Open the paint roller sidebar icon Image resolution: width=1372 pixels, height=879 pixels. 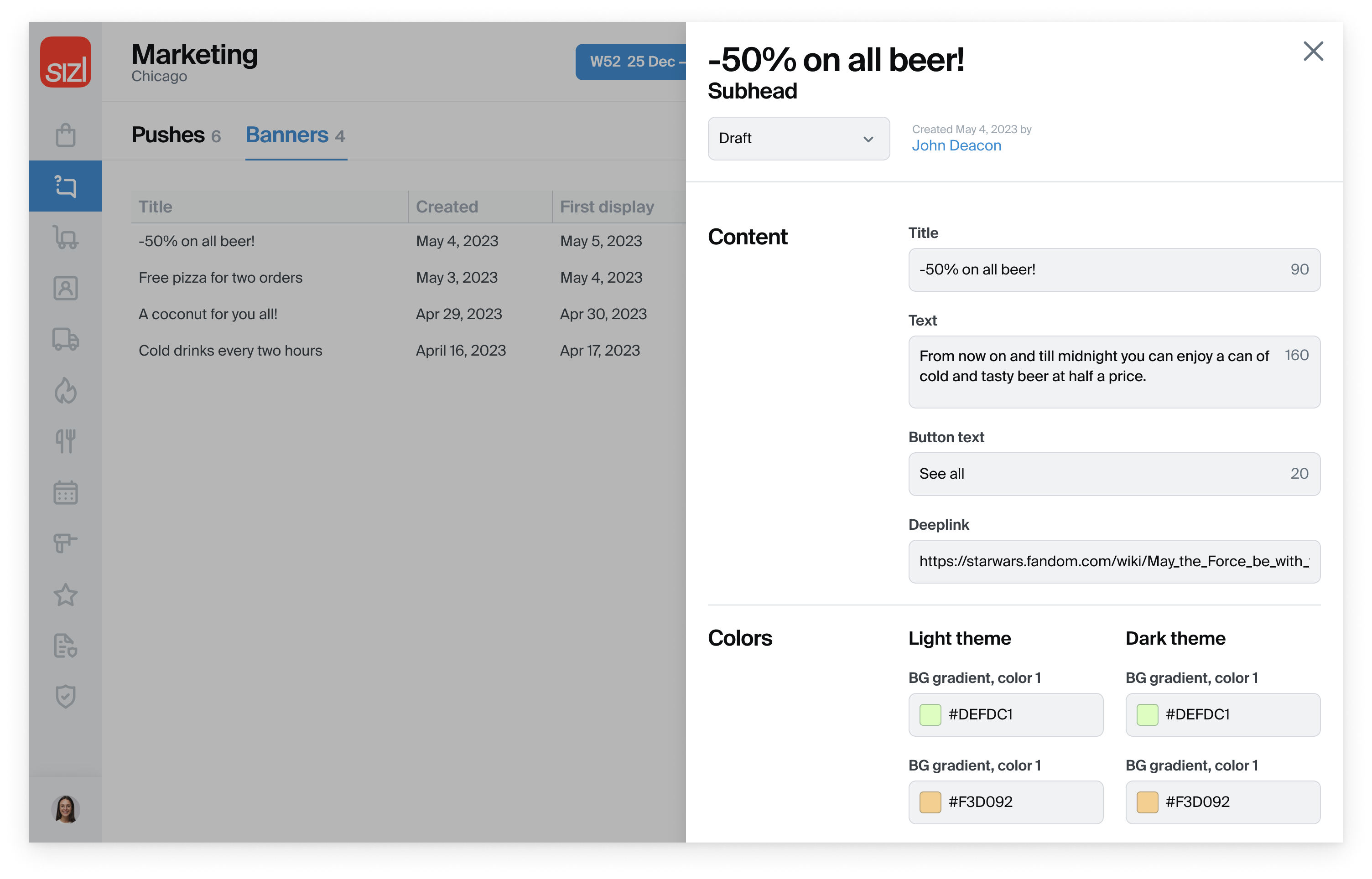pos(66,543)
